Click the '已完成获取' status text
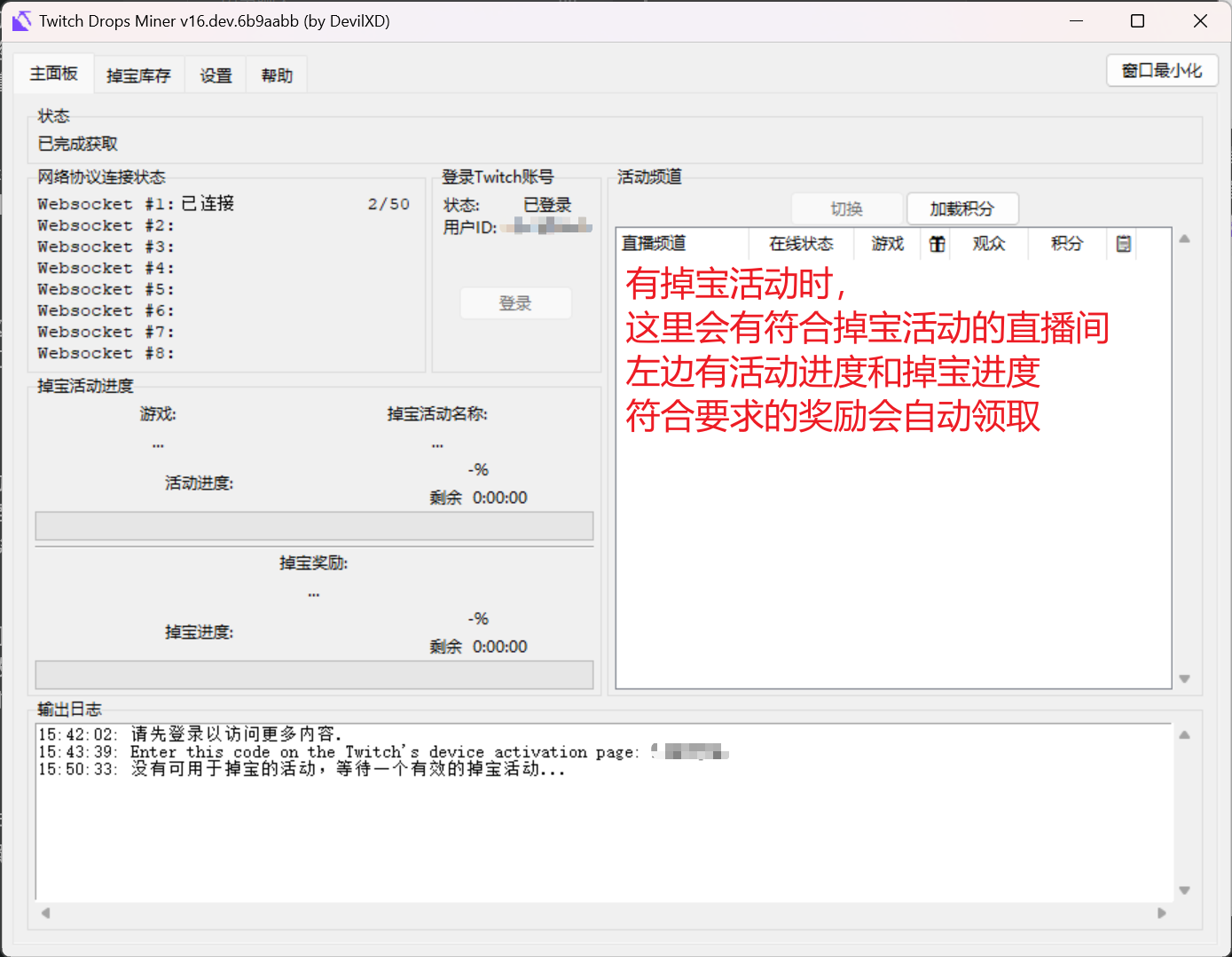This screenshot has height=957, width=1232. click(78, 144)
